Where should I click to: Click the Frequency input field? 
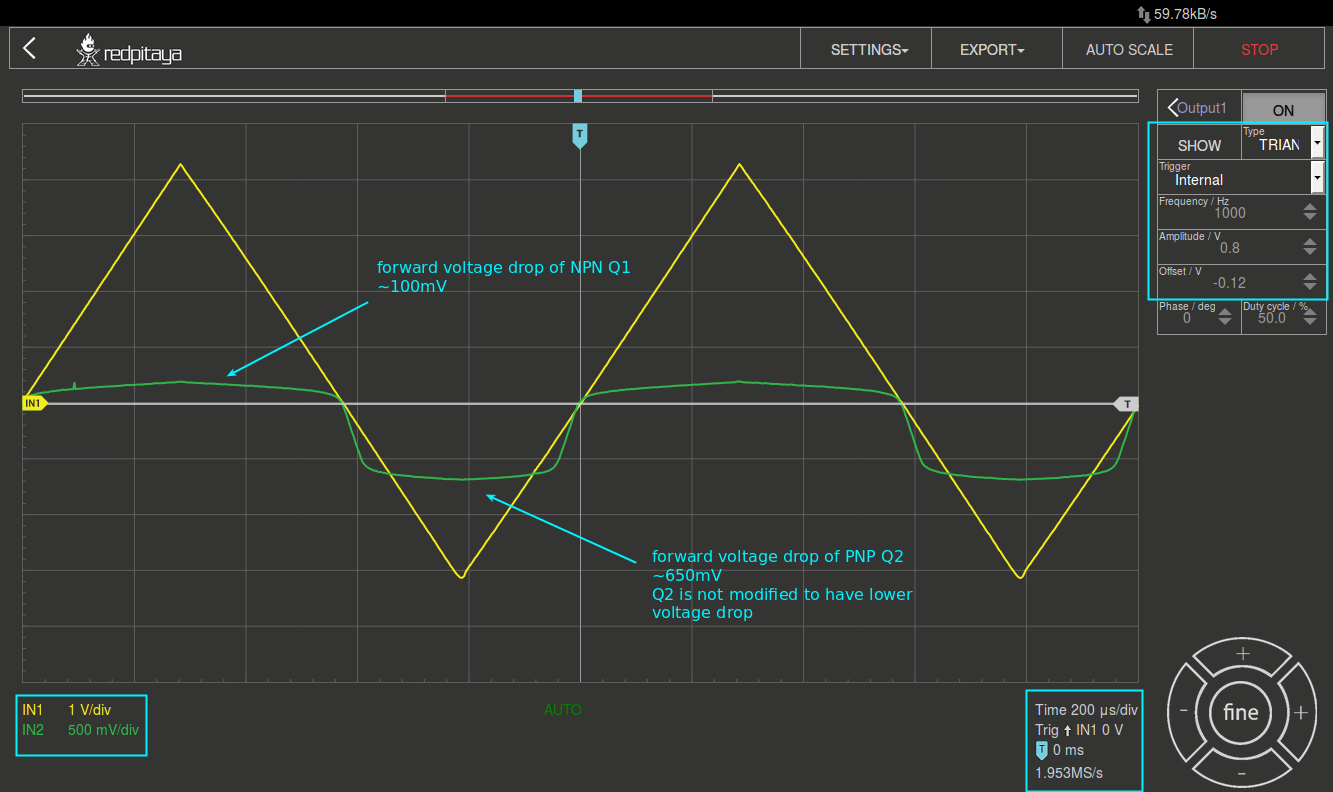1228,212
